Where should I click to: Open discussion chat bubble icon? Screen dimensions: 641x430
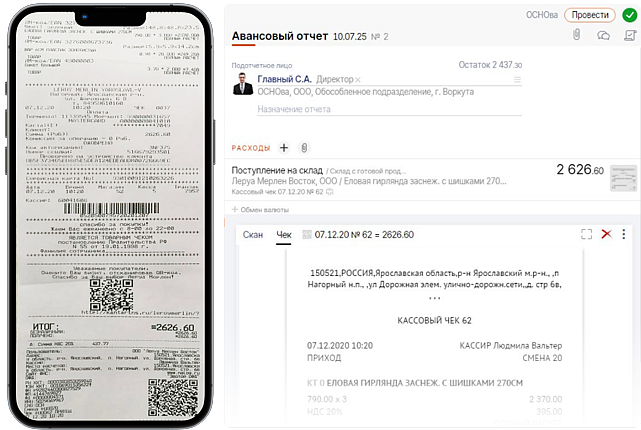point(603,36)
